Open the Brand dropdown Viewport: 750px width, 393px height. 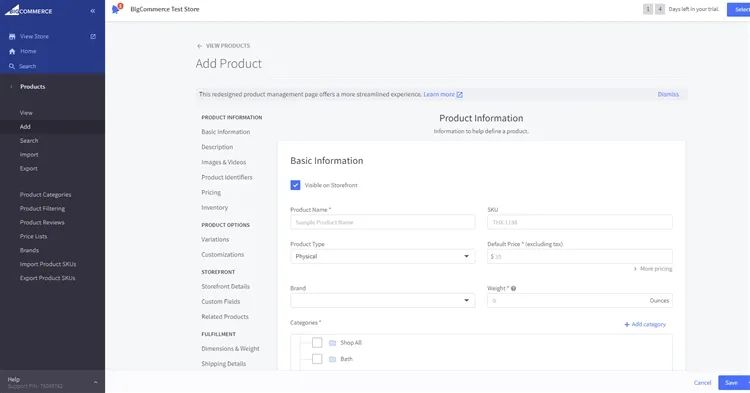click(382, 300)
